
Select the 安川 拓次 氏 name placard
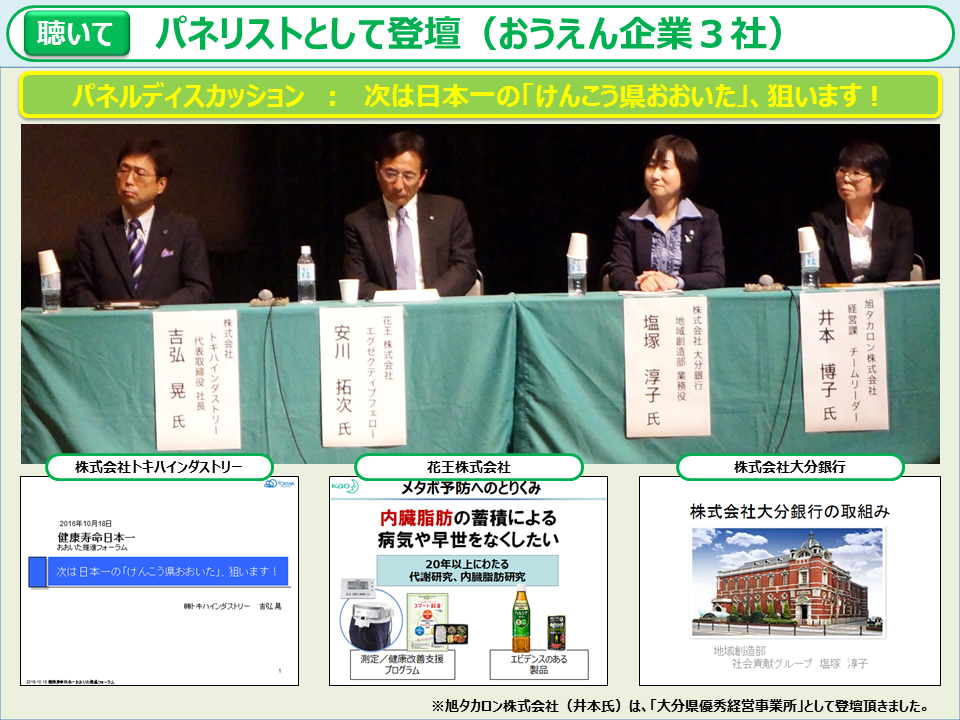(362, 375)
